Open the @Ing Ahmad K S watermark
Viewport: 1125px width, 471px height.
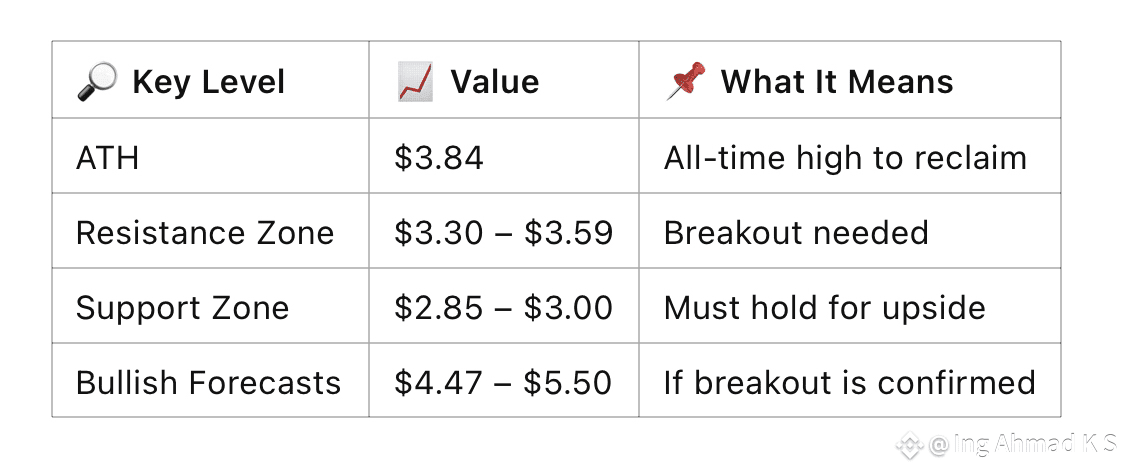1022,444
